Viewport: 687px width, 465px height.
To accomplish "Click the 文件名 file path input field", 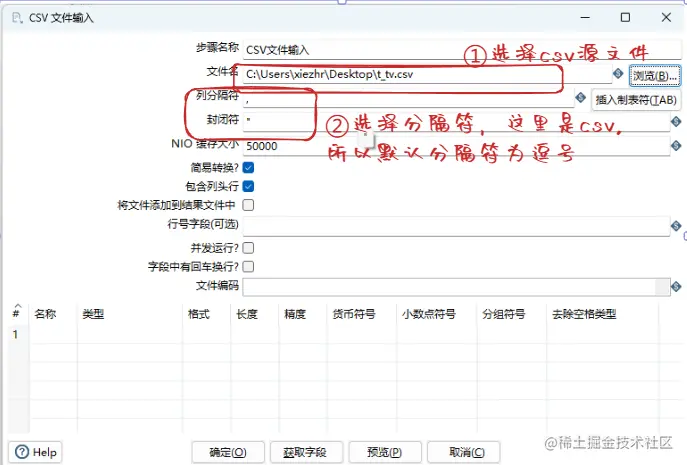I will tap(427, 74).
